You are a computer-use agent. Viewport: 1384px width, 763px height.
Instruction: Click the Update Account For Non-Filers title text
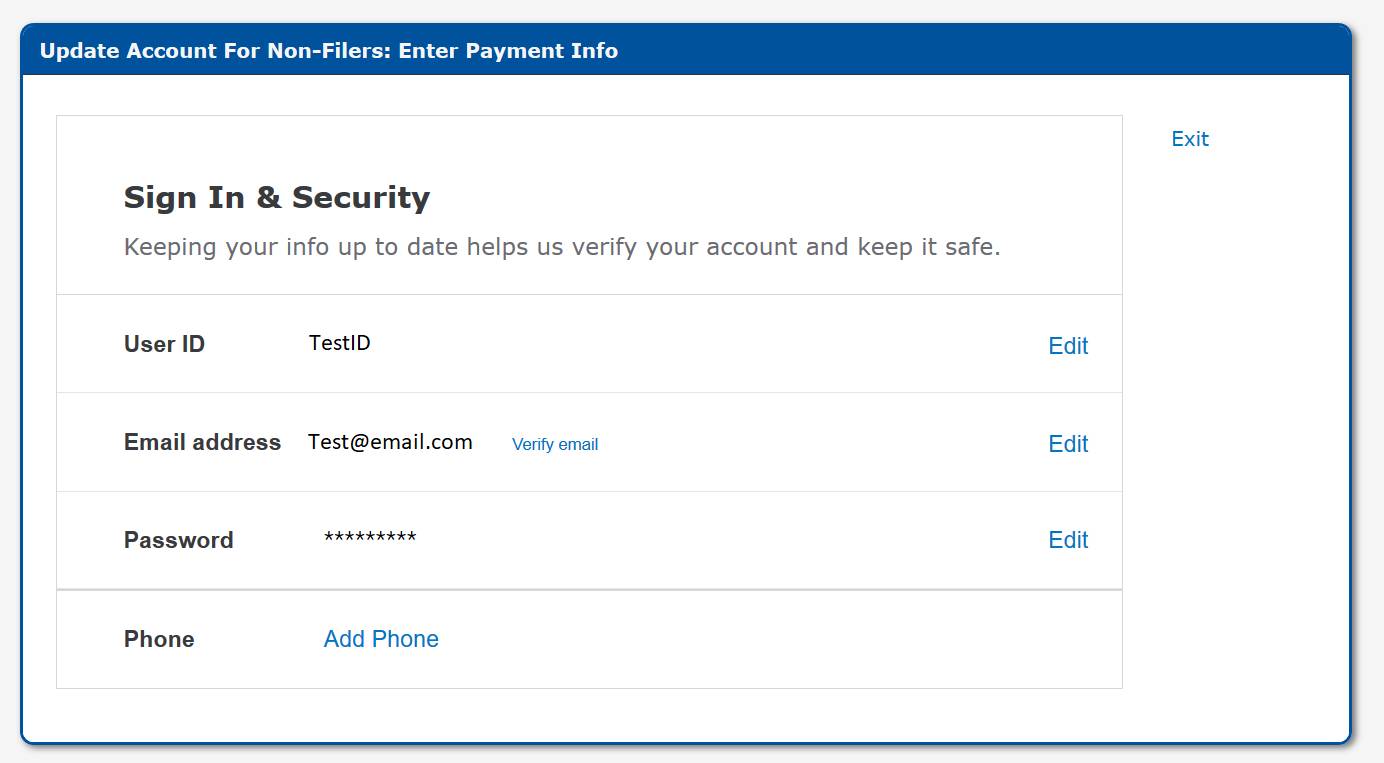pos(329,51)
